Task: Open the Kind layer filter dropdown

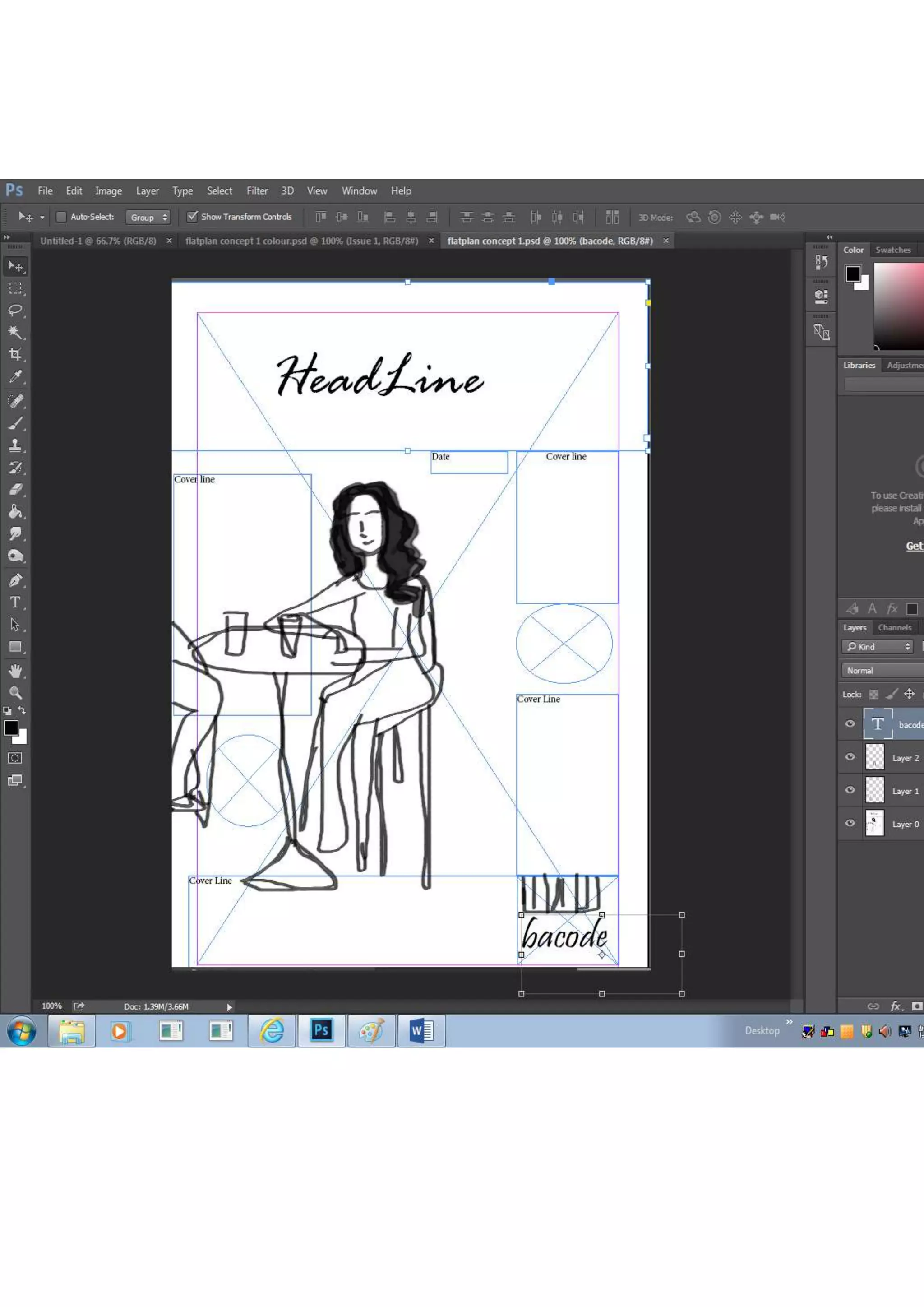Action: click(878, 647)
